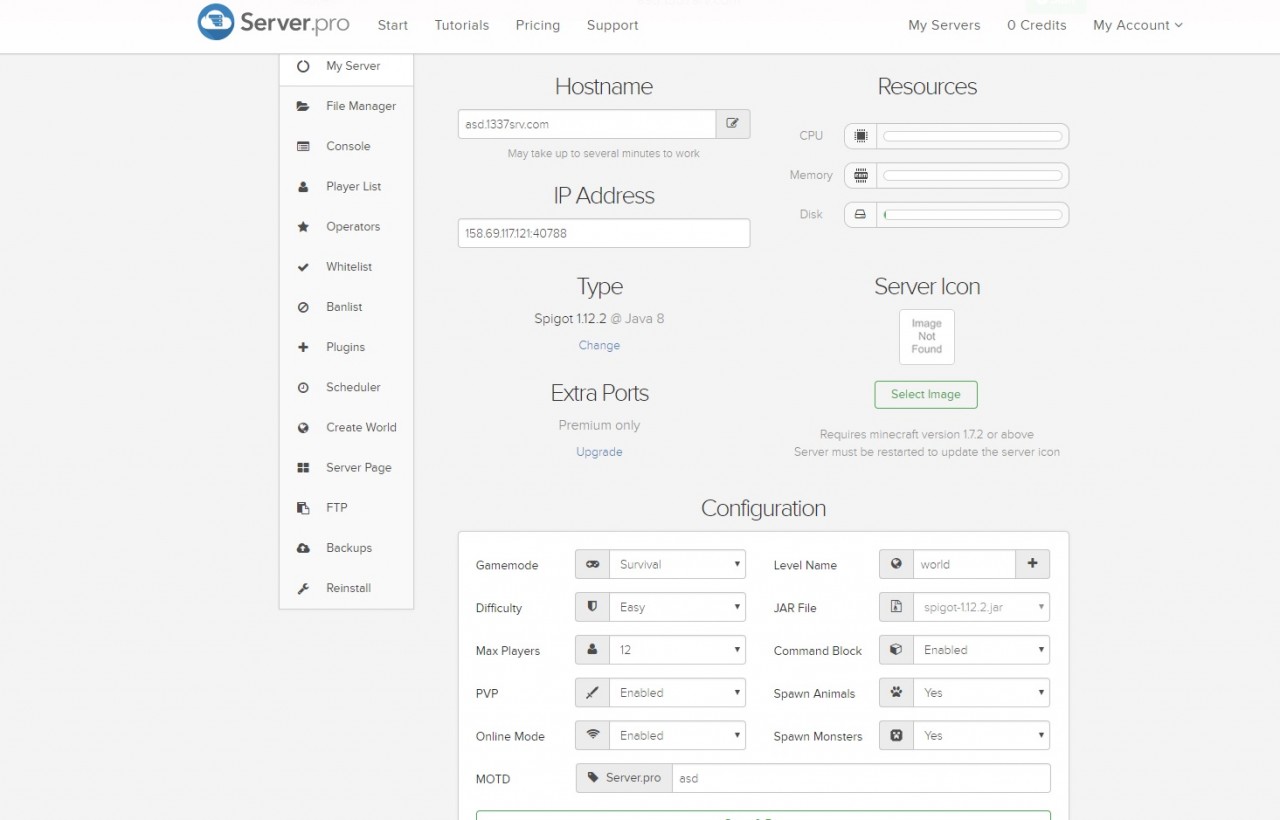Open the Difficulty dropdown showing Easy
Screen dimensions: 1280x820
[x=677, y=607]
